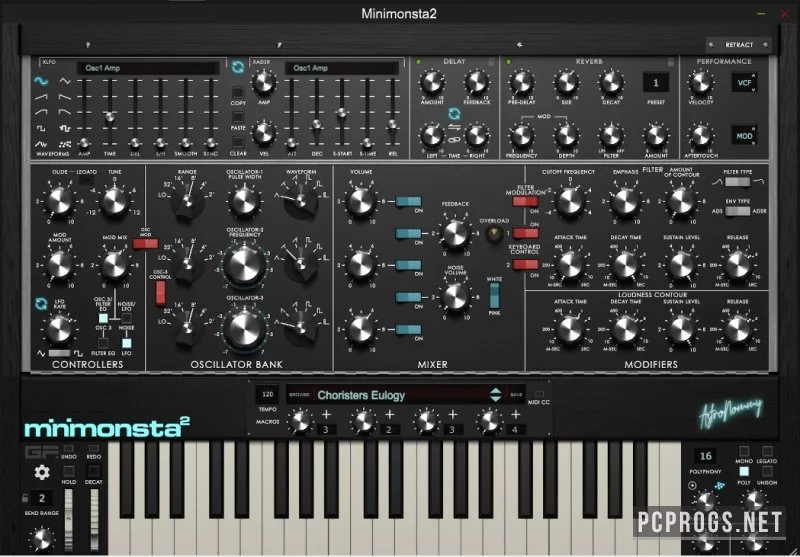Click the lock icon beside Bend Range
This screenshot has height=557, width=800.
pyautogui.click(x=25, y=498)
